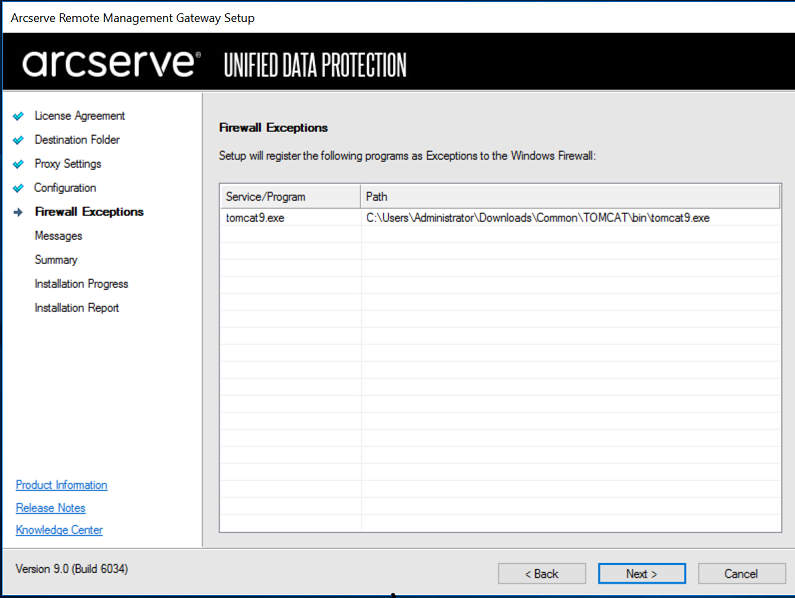Select the License Agreement step
The image size is (795, 598).
point(80,116)
